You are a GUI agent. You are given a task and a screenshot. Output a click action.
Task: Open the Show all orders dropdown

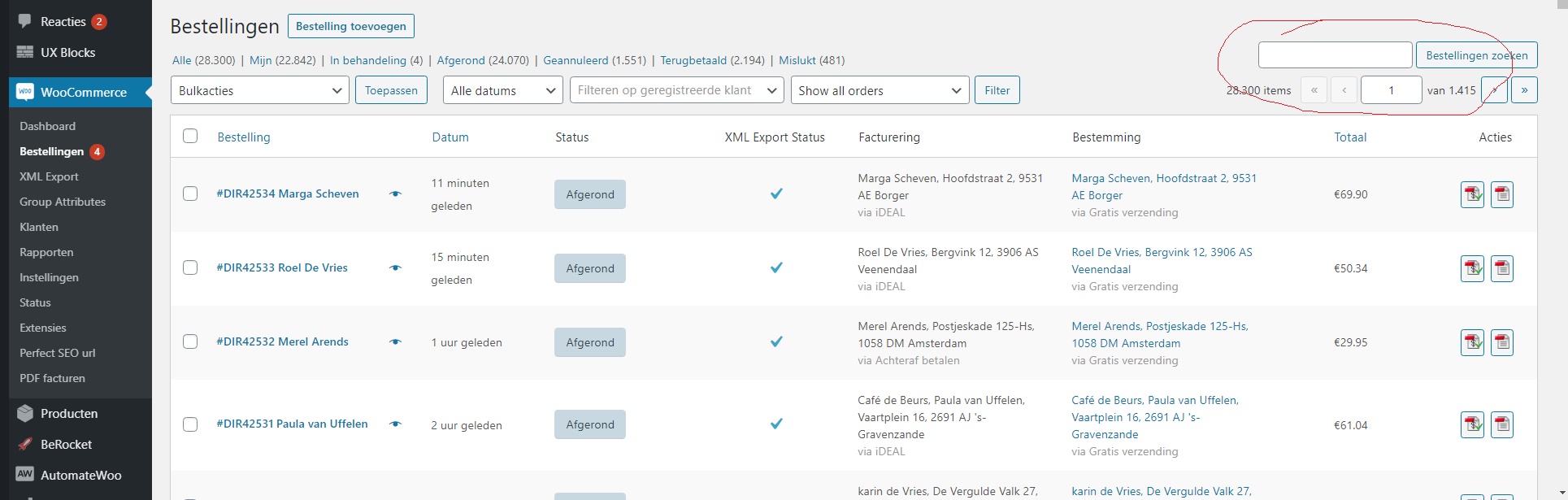[880, 90]
